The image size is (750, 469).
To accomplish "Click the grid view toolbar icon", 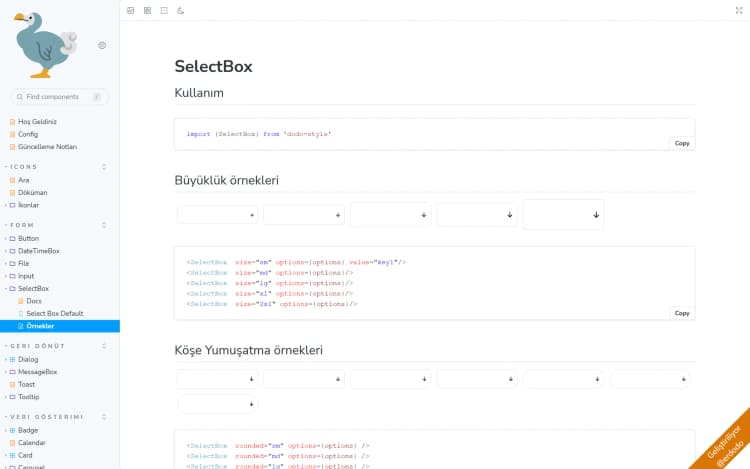I will [147, 11].
